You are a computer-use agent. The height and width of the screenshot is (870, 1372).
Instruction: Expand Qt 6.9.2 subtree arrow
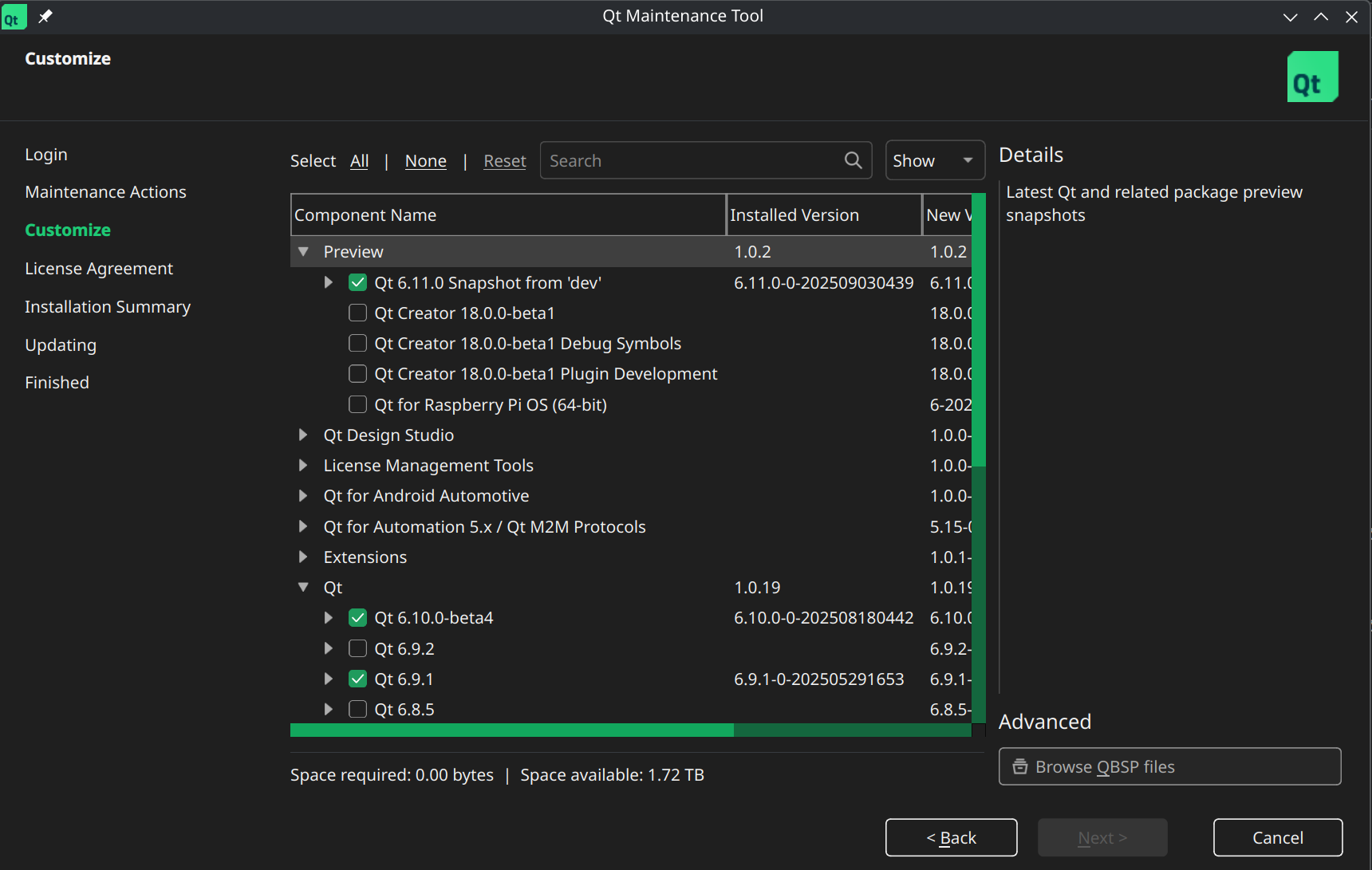(x=328, y=648)
